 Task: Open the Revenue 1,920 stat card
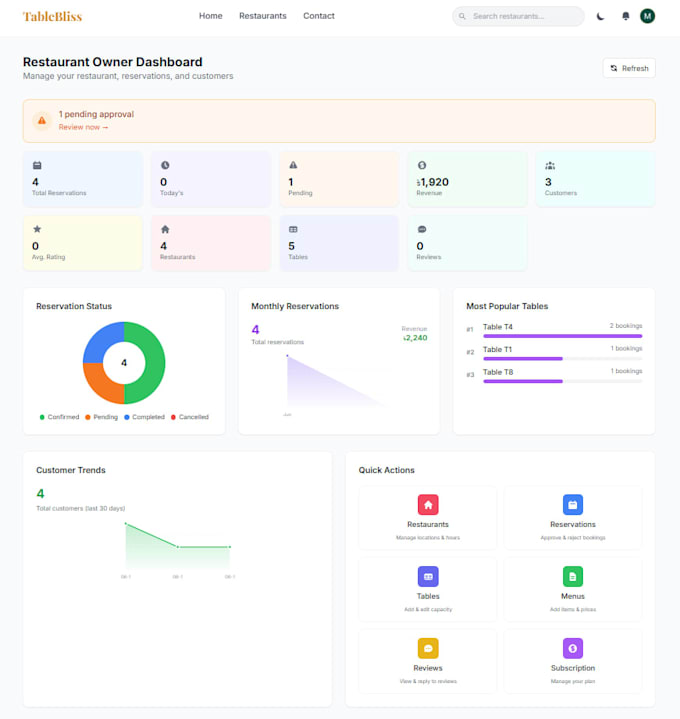[467, 179]
